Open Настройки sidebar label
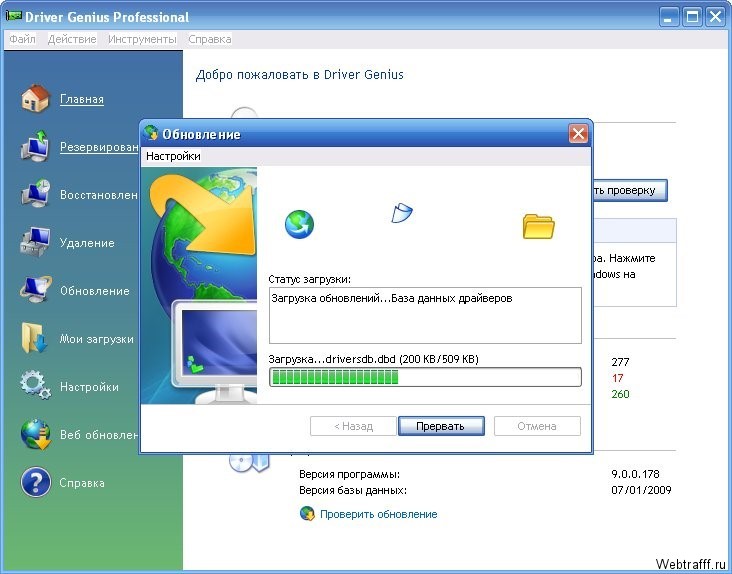The height and width of the screenshot is (574, 732). [89, 387]
